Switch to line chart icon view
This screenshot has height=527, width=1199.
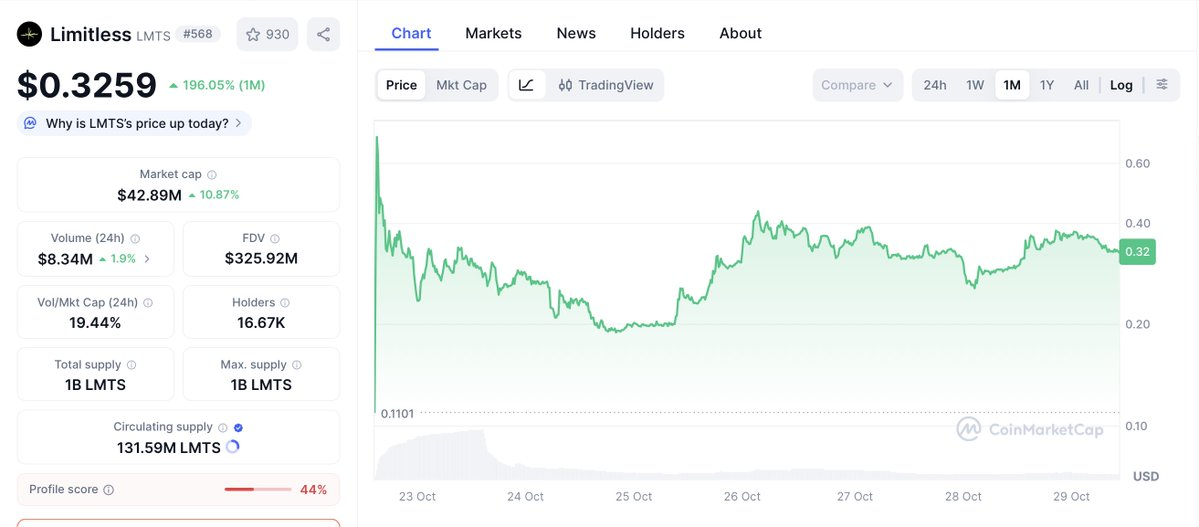(x=526, y=85)
